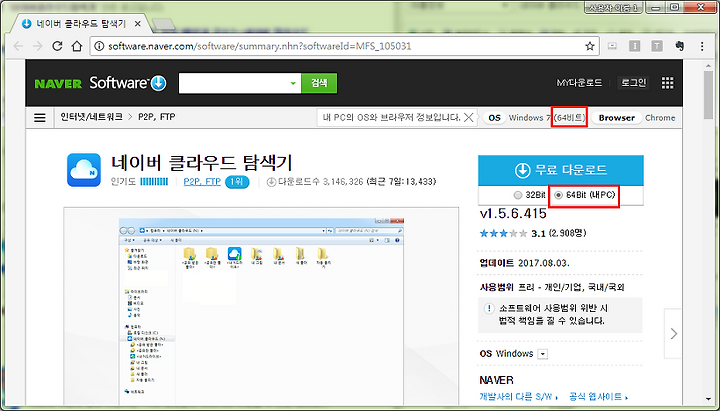Open NAVER apps grid icon
The width and height of the screenshot is (720, 411).
tap(668, 83)
